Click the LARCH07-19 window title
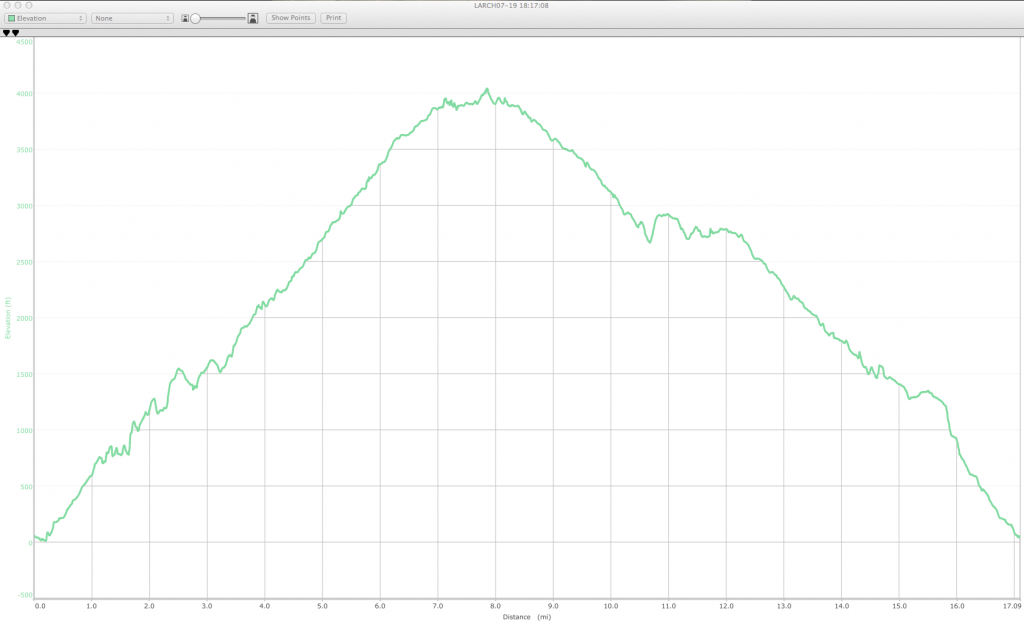This screenshot has width=1024, height=623. (511, 6)
